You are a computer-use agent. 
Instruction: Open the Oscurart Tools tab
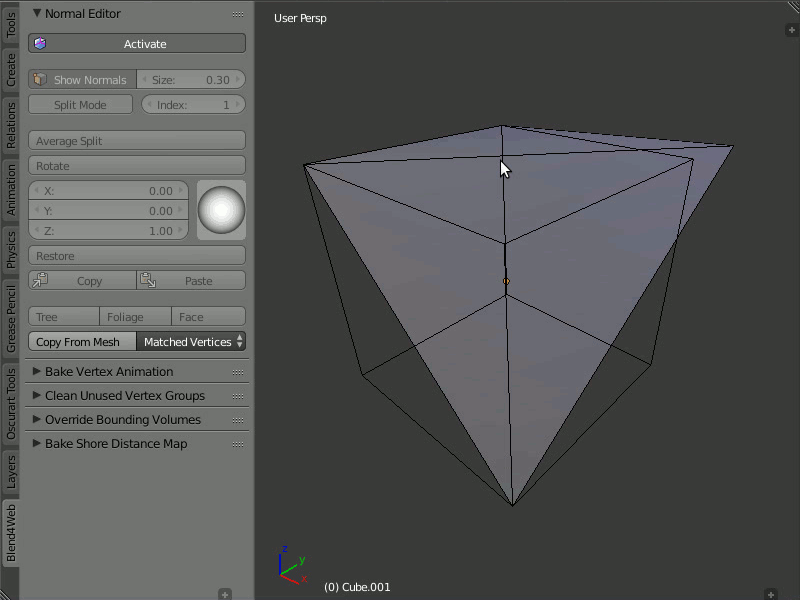(11, 403)
